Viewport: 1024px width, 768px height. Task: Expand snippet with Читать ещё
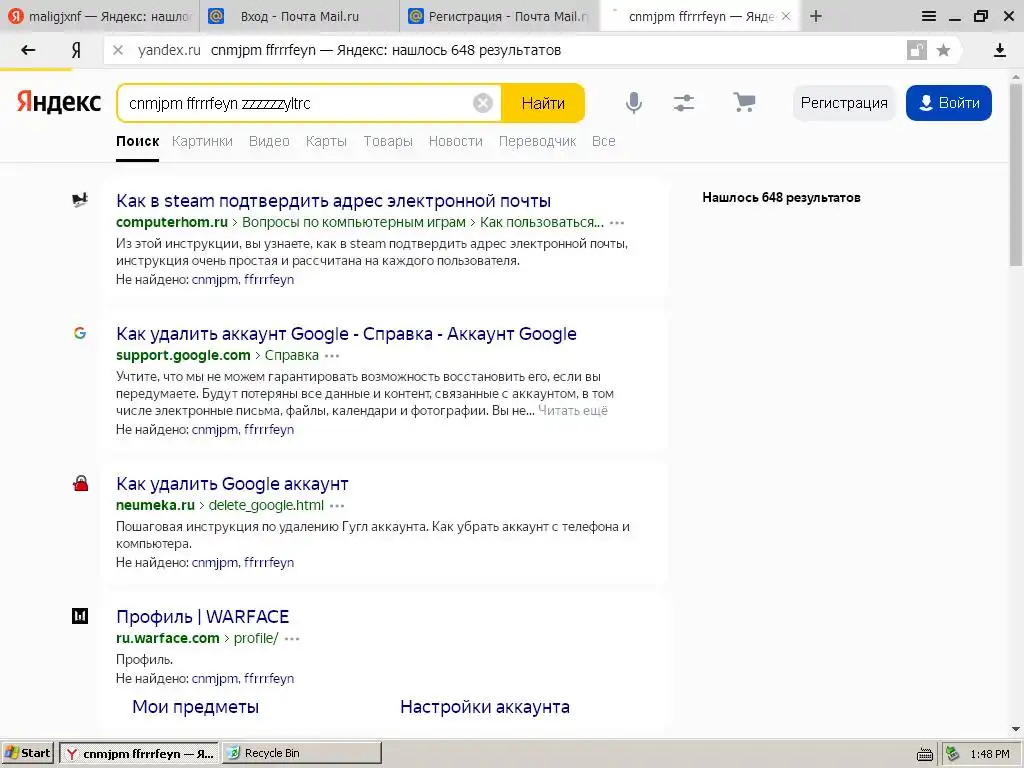[573, 411]
